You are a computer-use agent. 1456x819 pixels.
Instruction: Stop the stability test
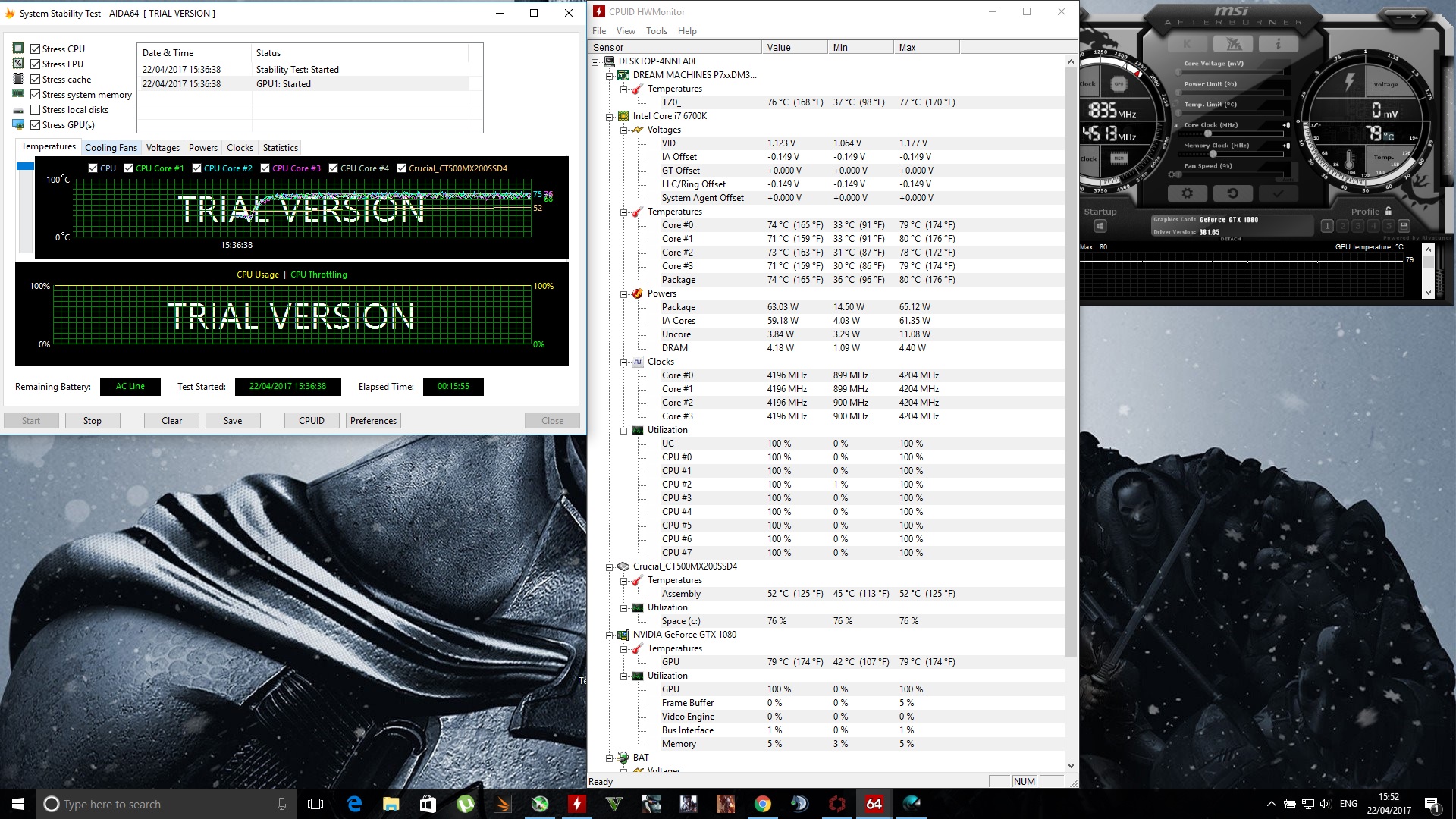click(x=92, y=421)
